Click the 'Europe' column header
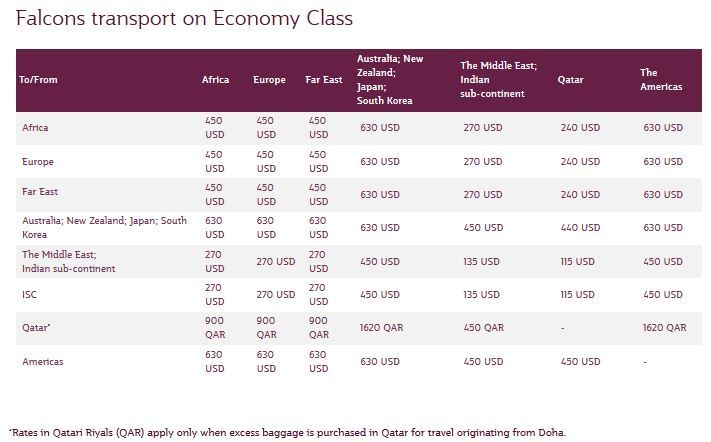Screen dimensions: 711x442 (269, 80)
